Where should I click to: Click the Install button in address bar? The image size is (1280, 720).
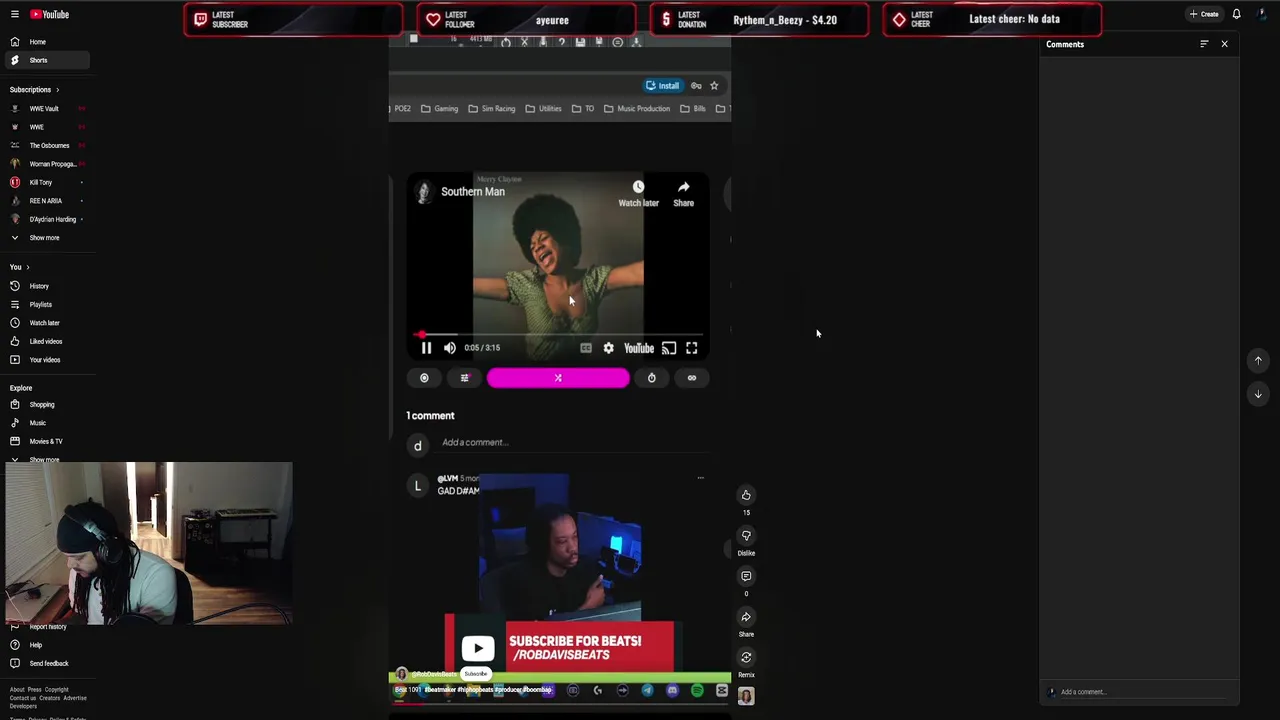point(662,86)
